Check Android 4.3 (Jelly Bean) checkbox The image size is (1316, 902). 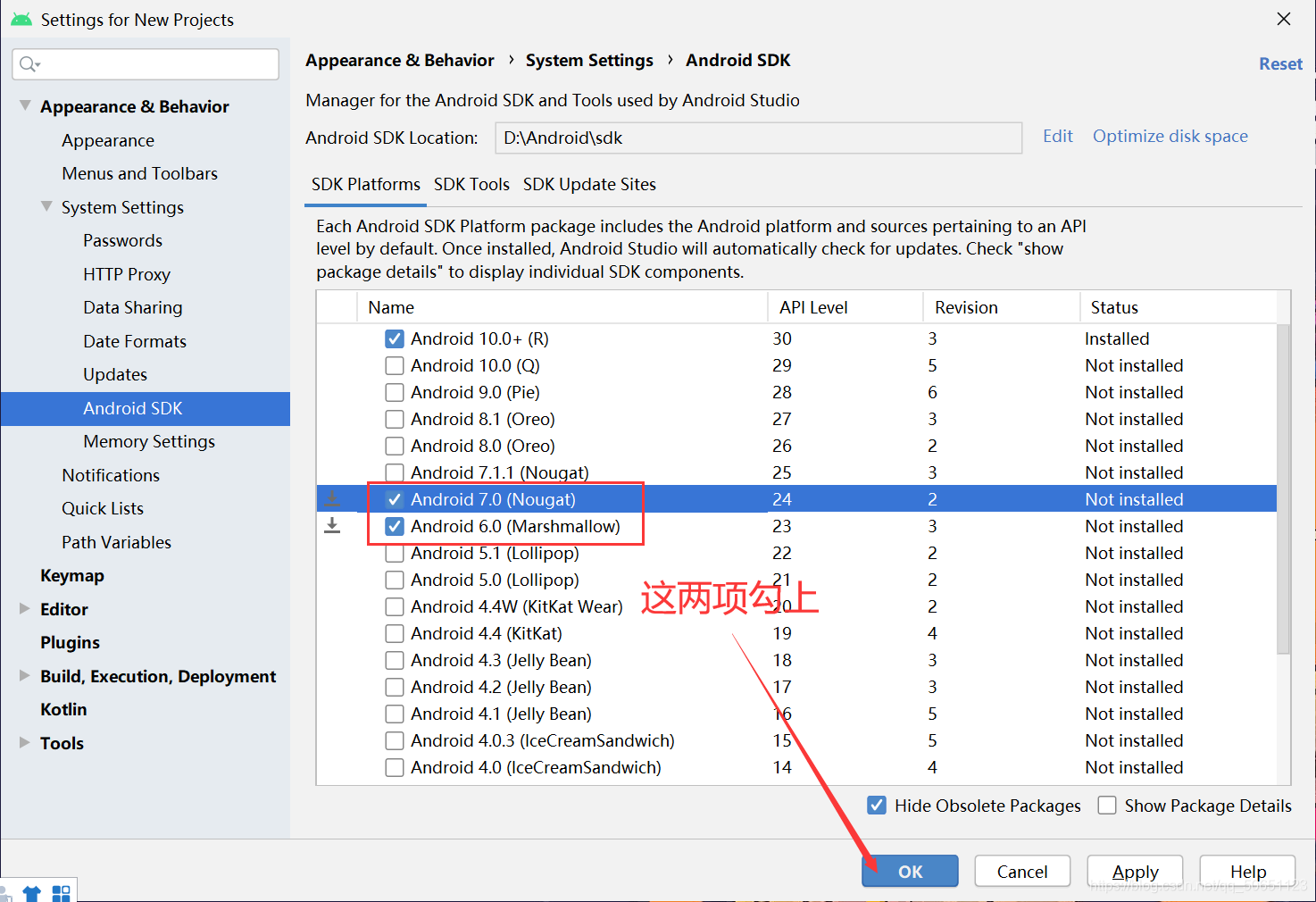(395, 660)
